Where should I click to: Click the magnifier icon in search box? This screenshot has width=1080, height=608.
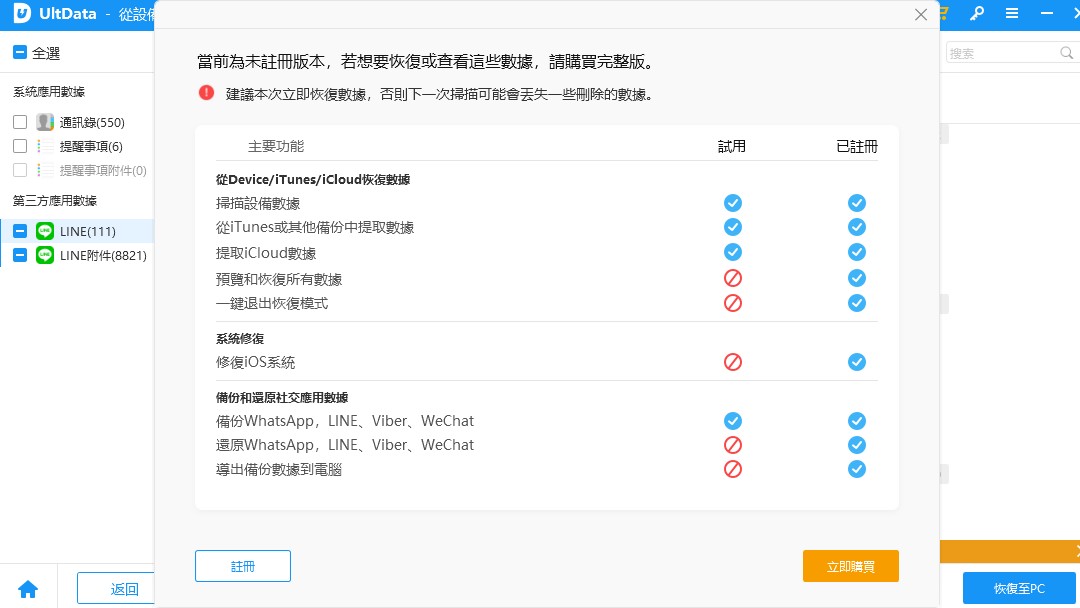click(1066, 53)
